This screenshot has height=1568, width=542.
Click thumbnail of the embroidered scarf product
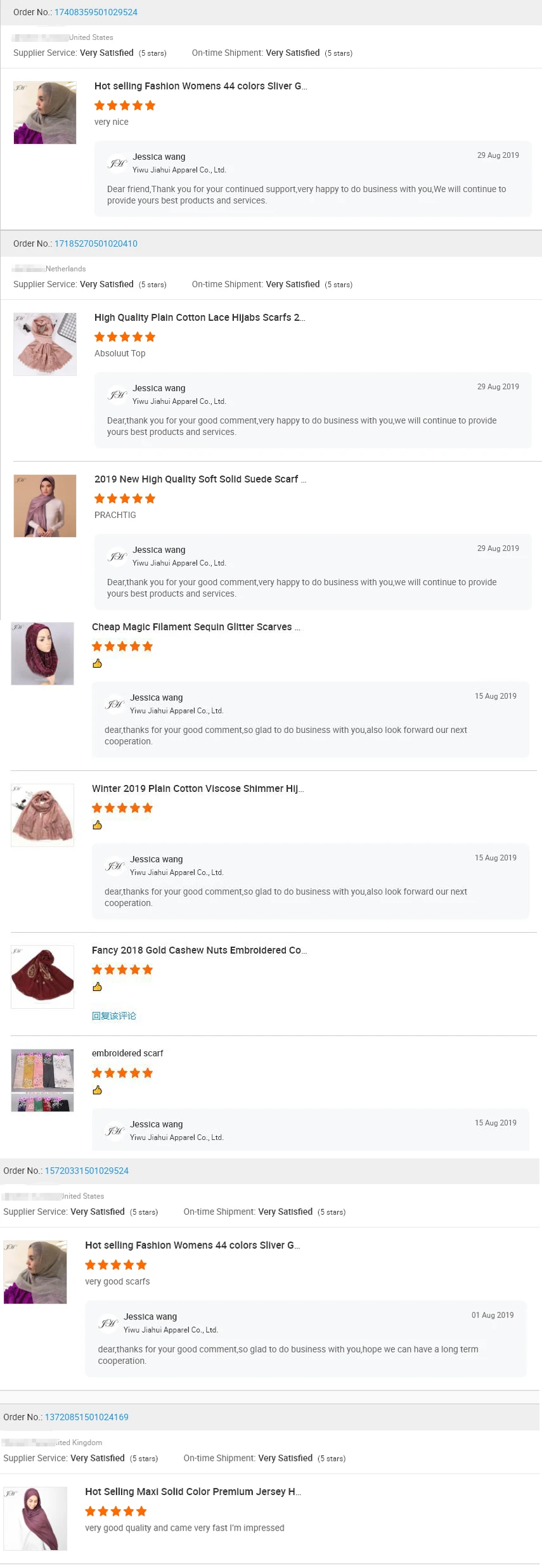tap(42, 1080)
